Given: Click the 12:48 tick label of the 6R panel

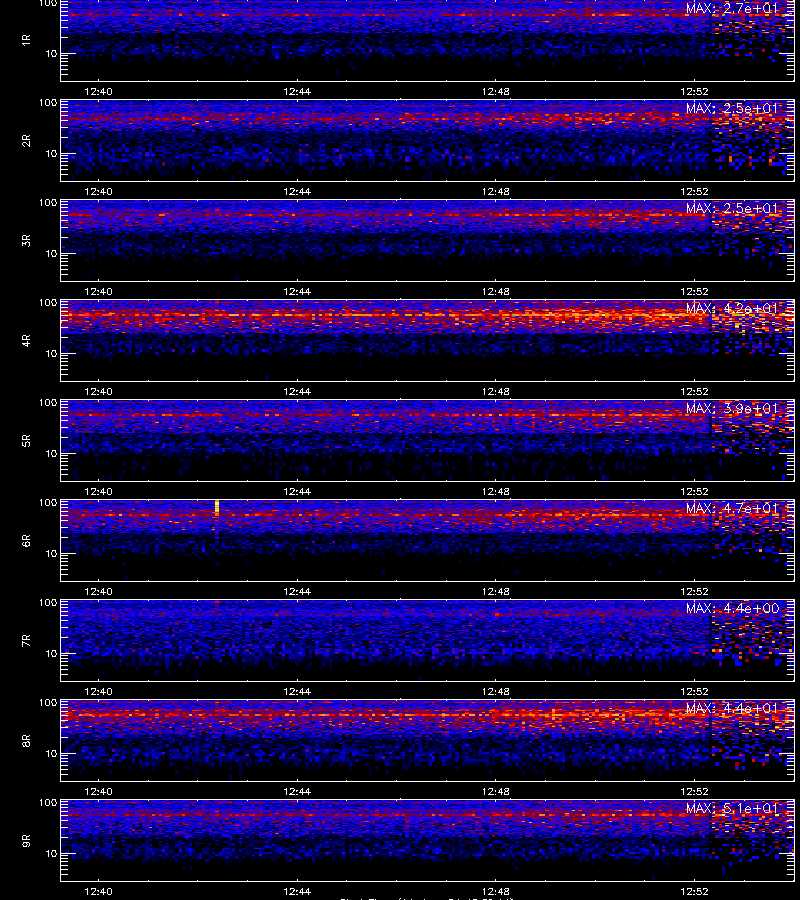Looking at the screenshot, I should (495, 591).
